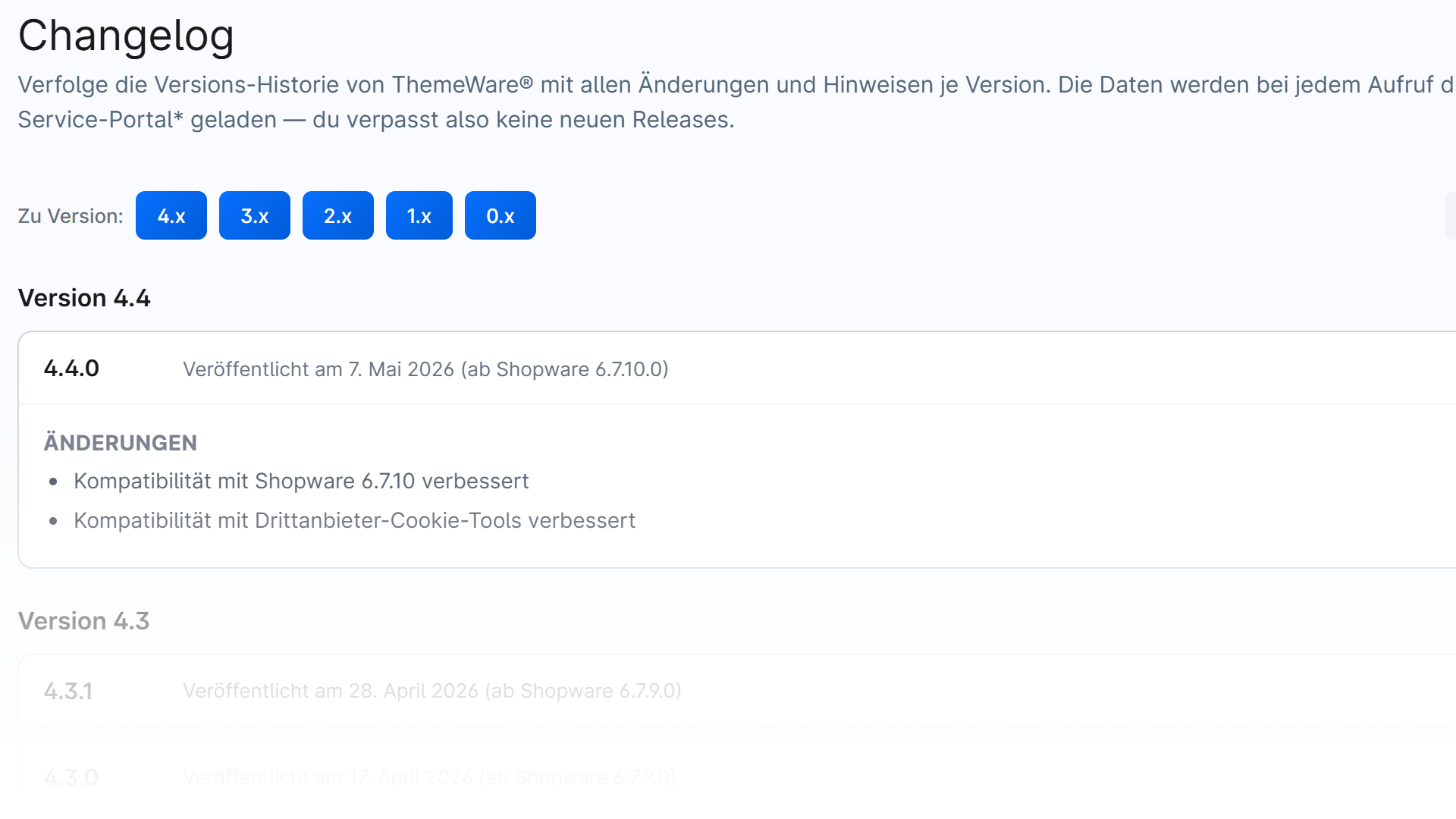1456x819 pixels.
Task: Select the 'Version 4.4' heading
Action: coord(84,298)
